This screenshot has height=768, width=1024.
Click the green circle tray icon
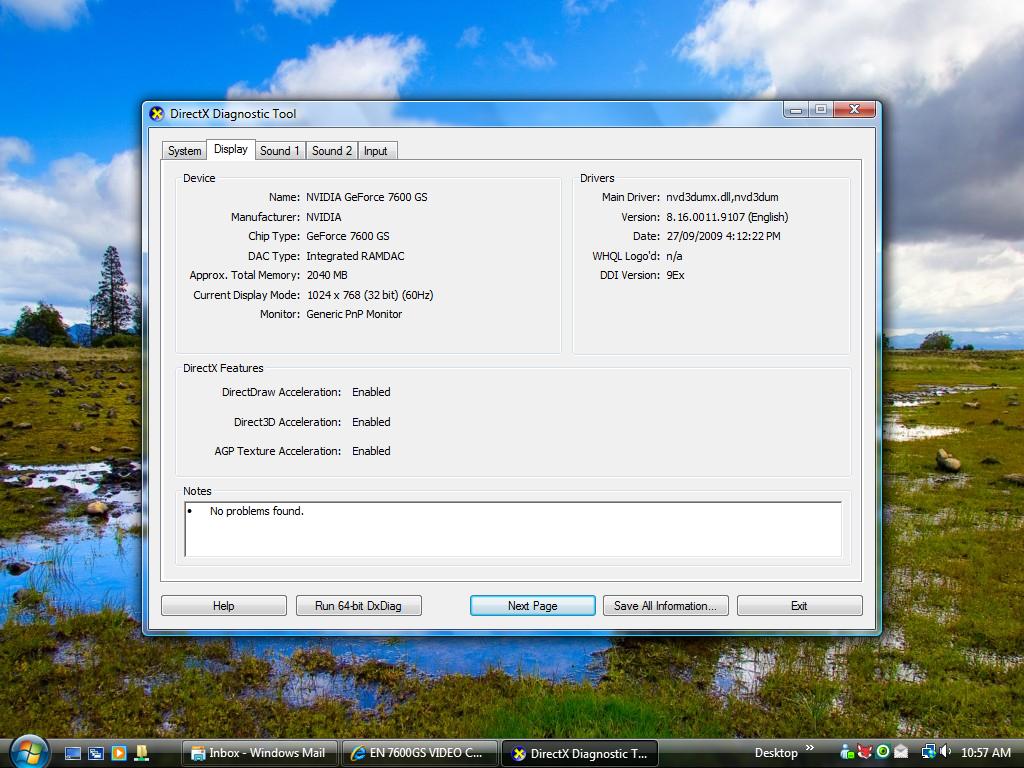[883, 752]
